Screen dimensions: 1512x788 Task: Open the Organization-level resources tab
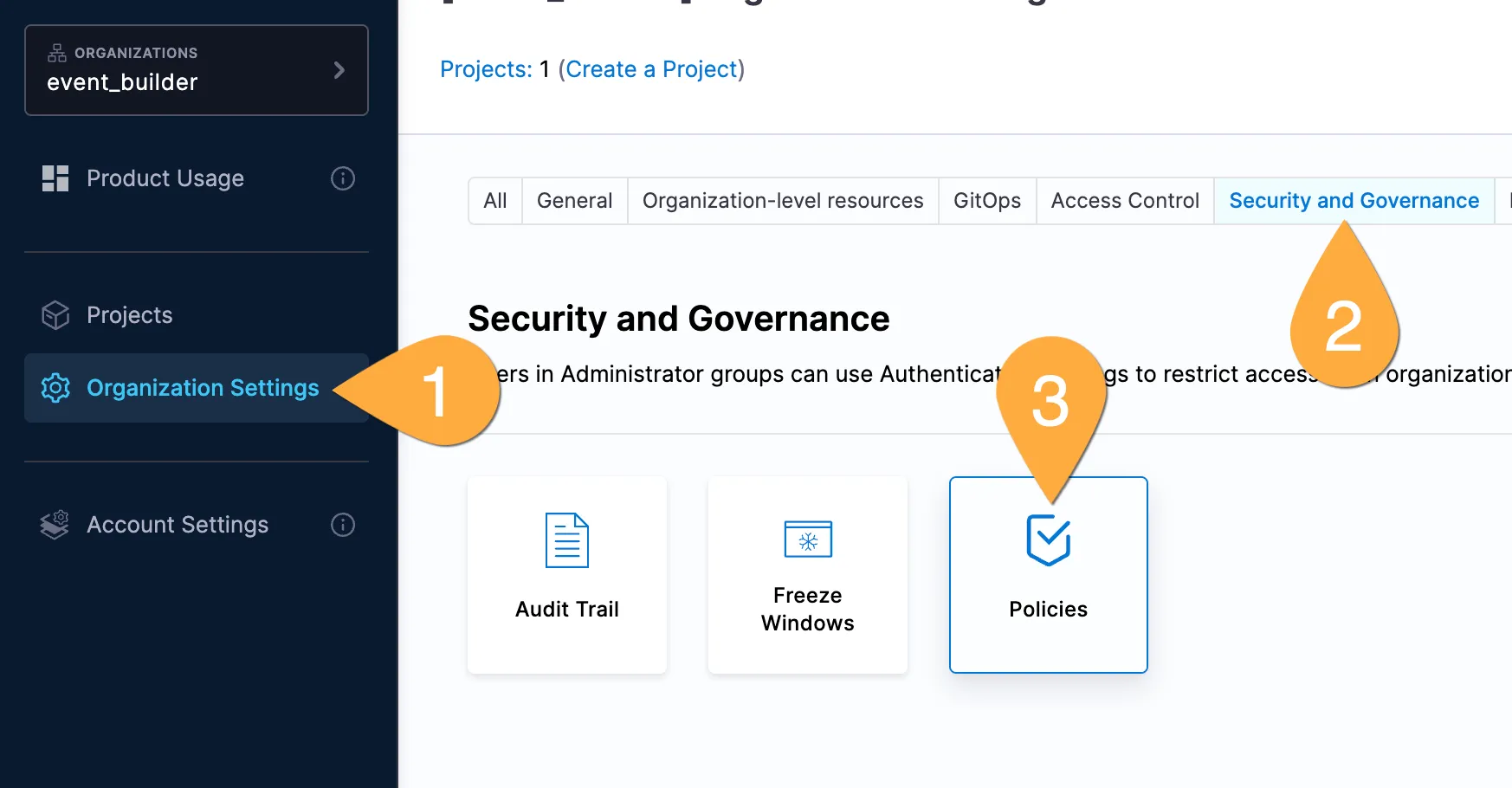click(x=782, y=201)
